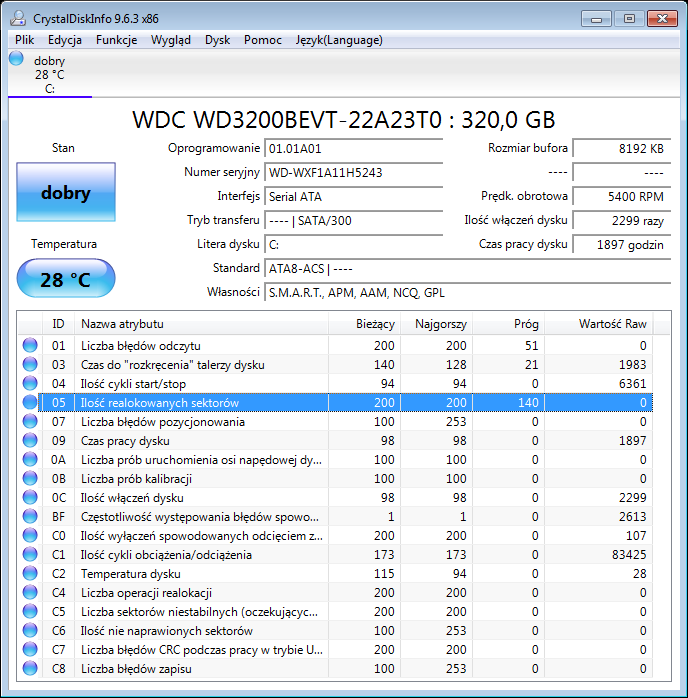The image size is (688, 698).
Task: Click status icon for attribute 07
Action: tap(30, 422)
